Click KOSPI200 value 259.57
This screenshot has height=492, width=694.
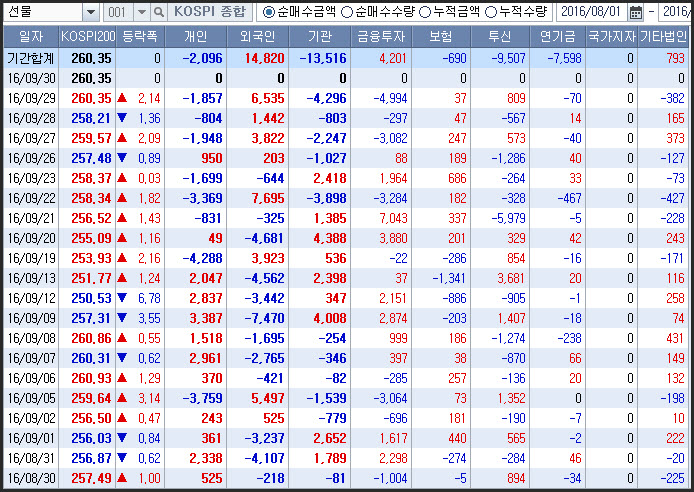[92, 138]
